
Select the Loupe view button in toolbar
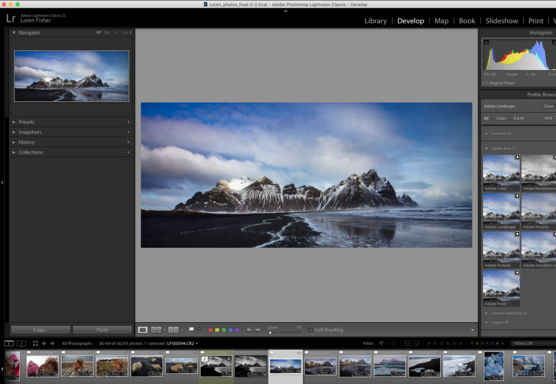143,330
